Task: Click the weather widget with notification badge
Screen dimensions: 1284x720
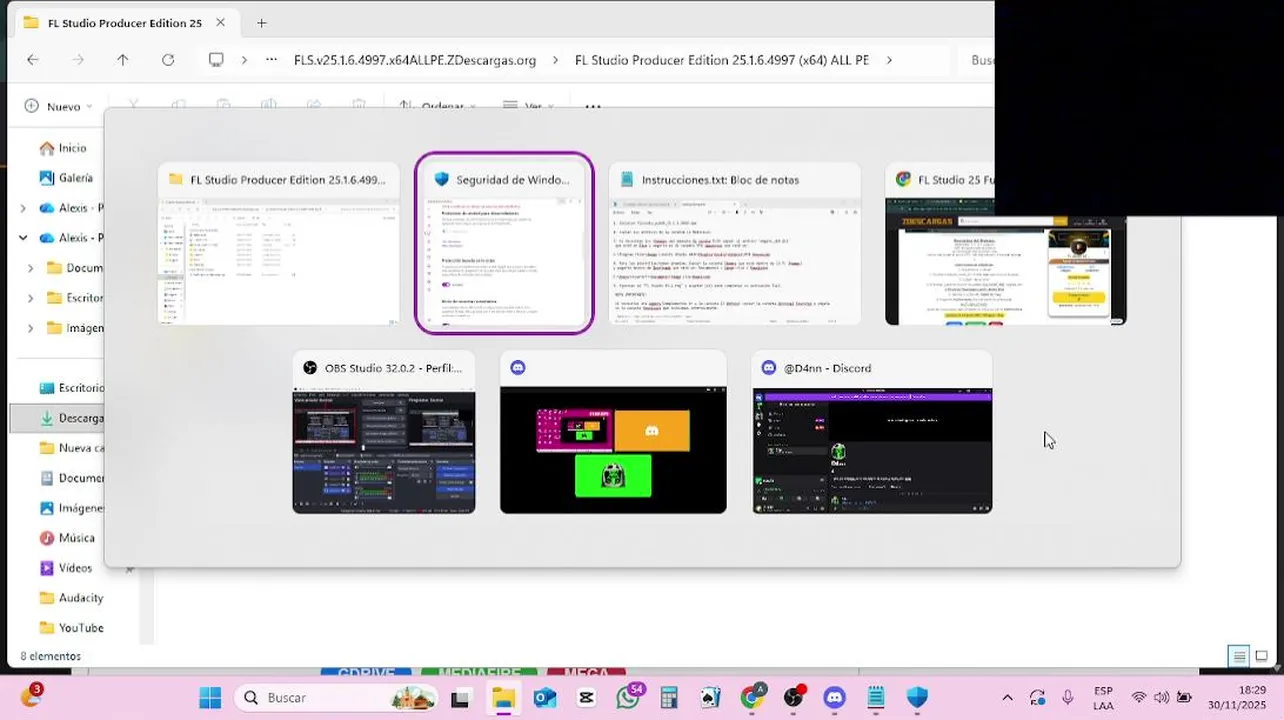Action: click(31, 697)
